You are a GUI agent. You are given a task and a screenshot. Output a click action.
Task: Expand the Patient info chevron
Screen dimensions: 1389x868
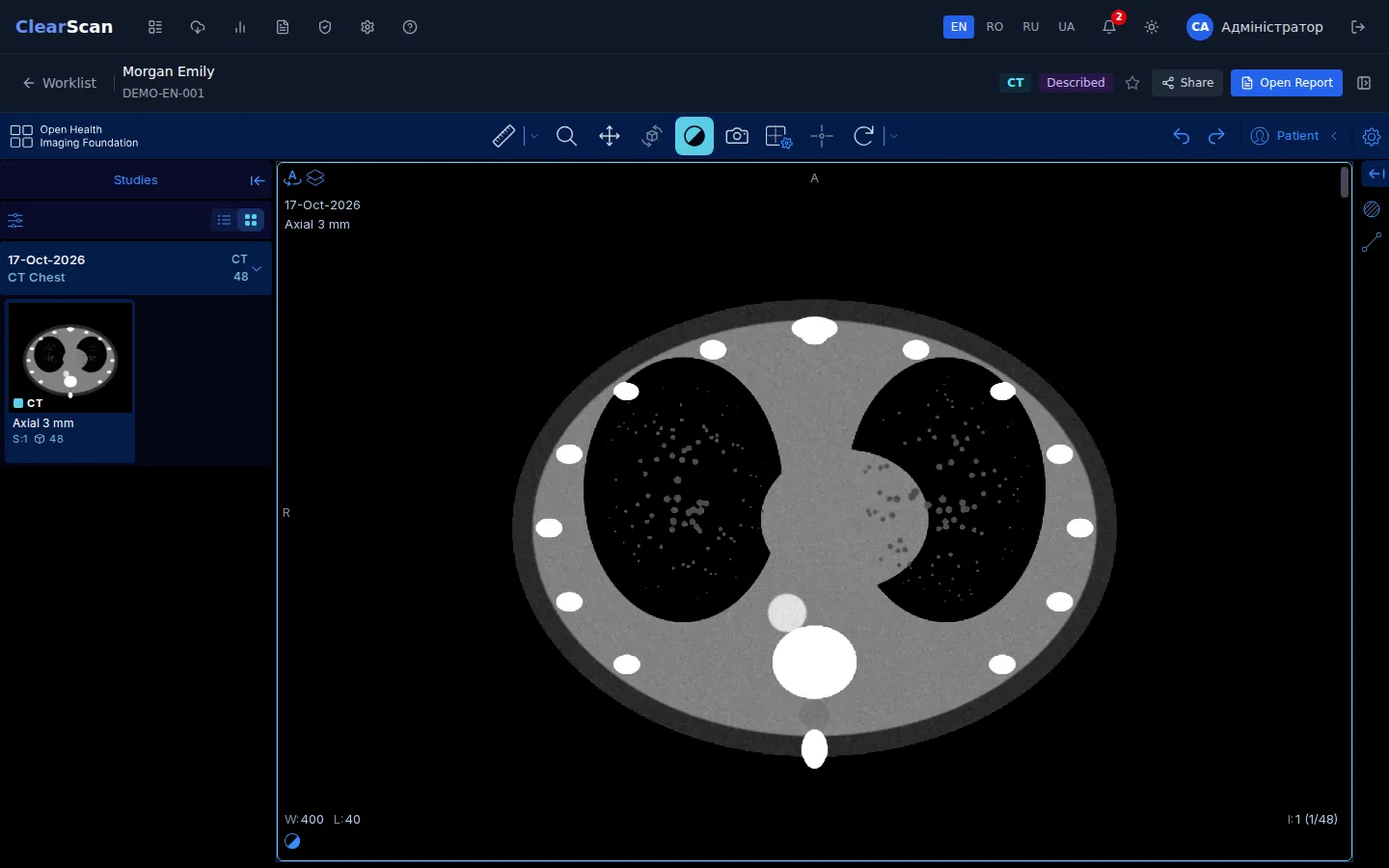(1335, 136)
